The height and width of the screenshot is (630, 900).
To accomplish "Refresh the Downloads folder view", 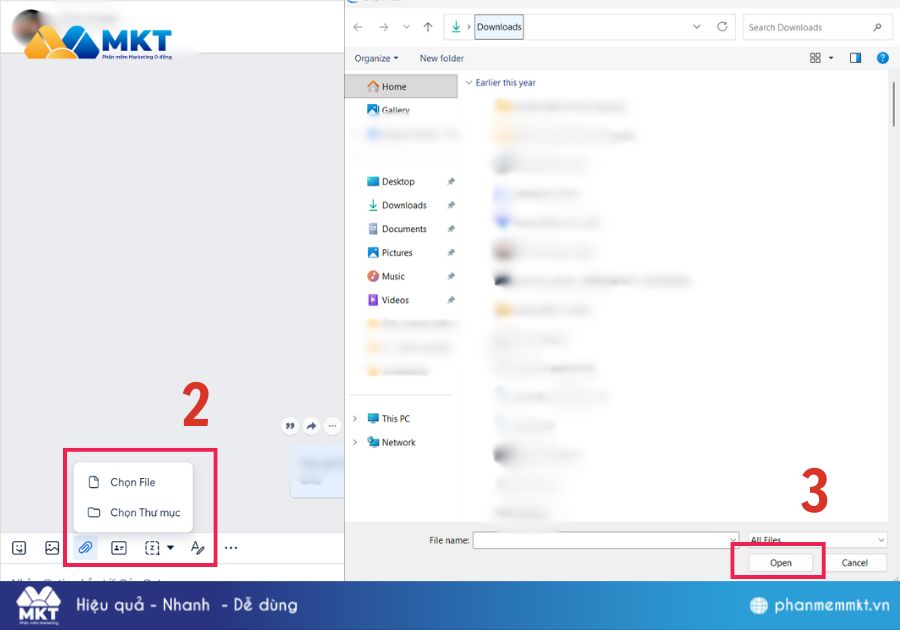I will tap(725, 27).
